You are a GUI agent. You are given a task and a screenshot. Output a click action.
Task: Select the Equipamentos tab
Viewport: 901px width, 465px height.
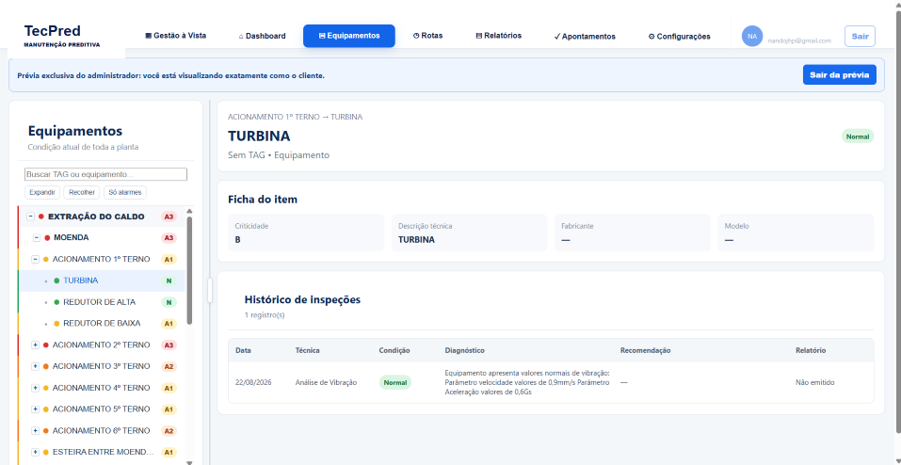tap(349, 36)
